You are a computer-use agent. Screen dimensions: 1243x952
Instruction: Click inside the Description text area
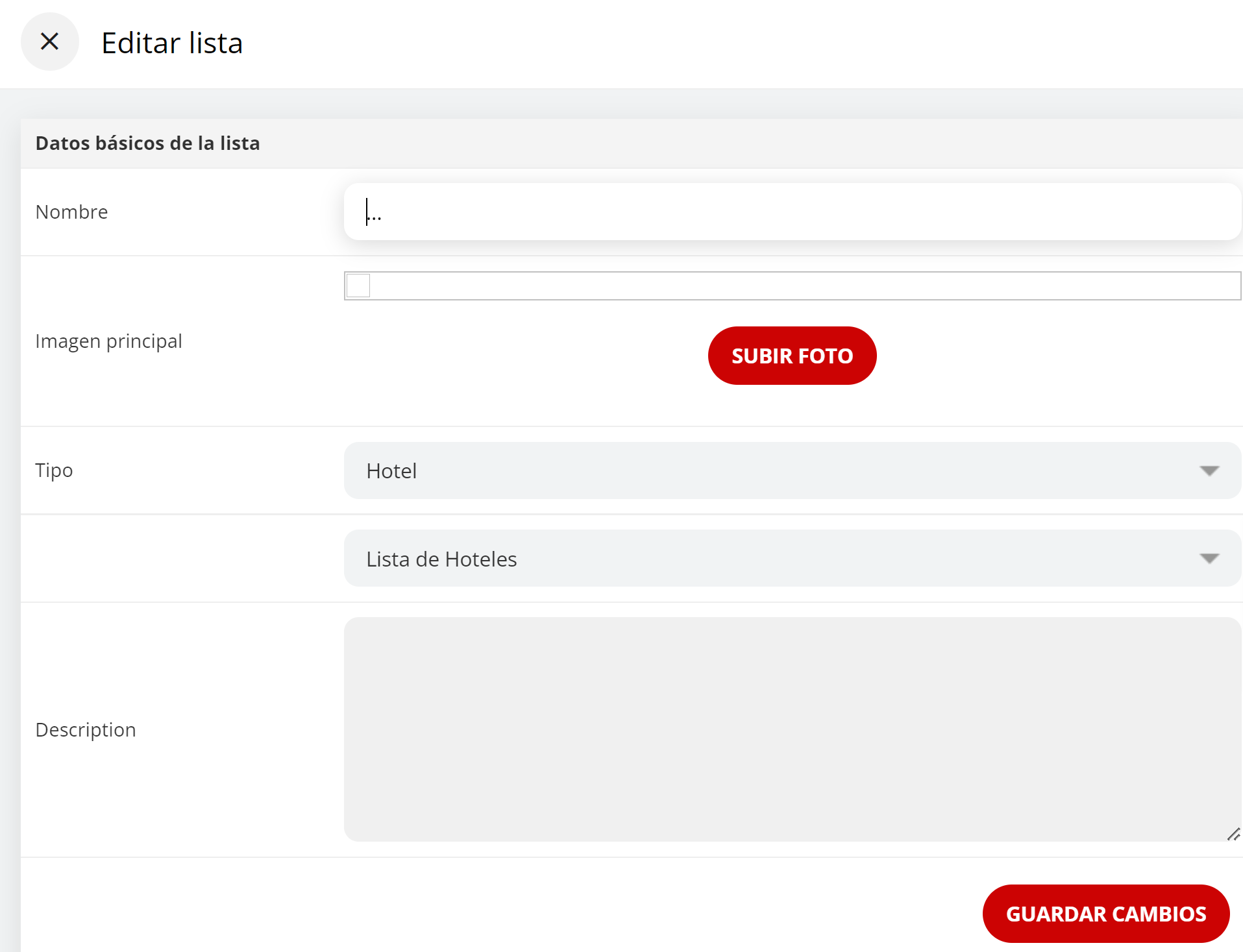(792, 729)
